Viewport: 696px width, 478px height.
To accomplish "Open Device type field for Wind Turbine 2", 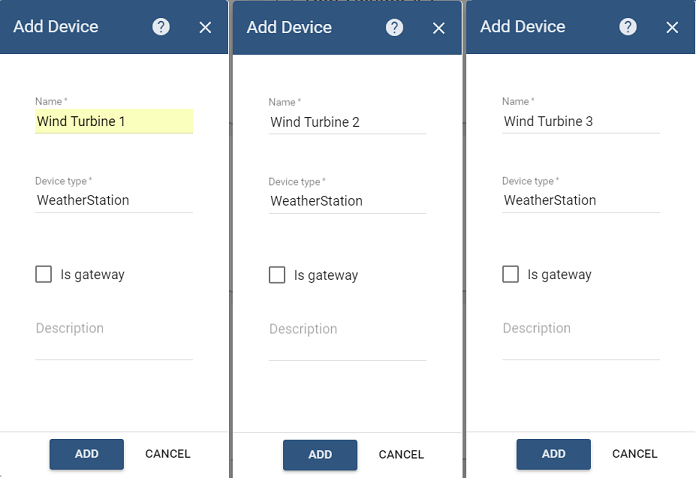I will click(347, 201).
